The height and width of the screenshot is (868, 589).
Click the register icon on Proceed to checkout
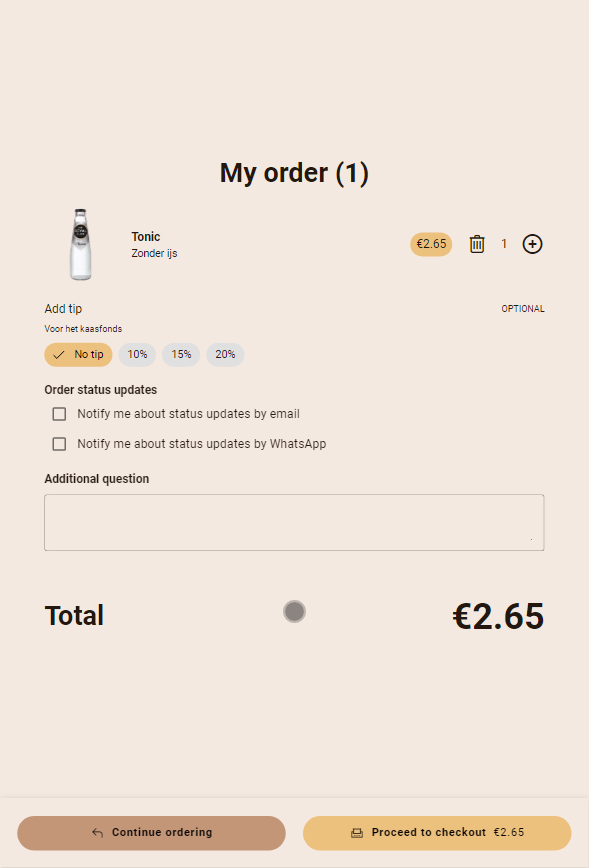[357, 833]
